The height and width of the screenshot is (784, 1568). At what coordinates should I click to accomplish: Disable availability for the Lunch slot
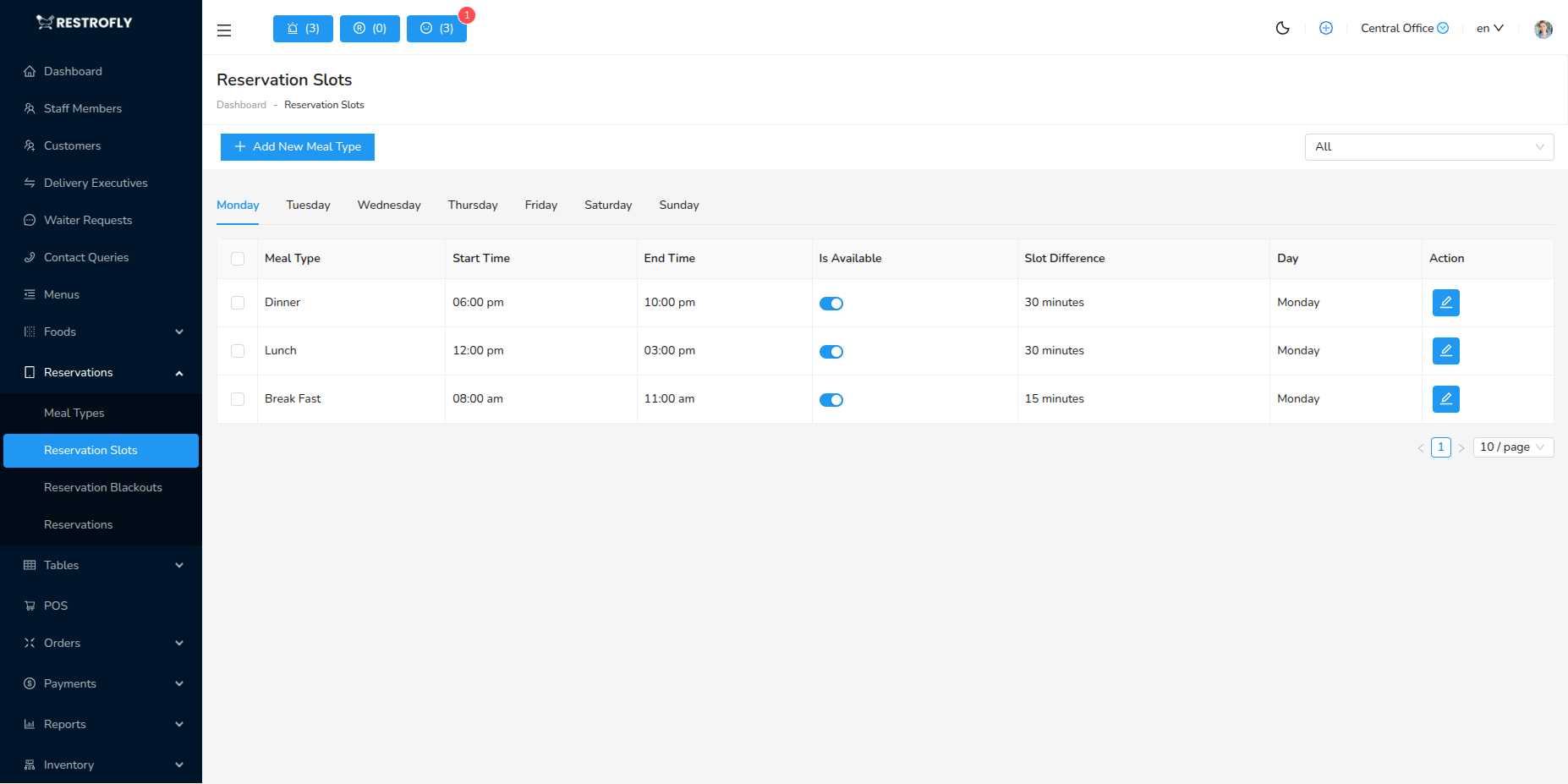pyautogui.click(x=831, y=351)
